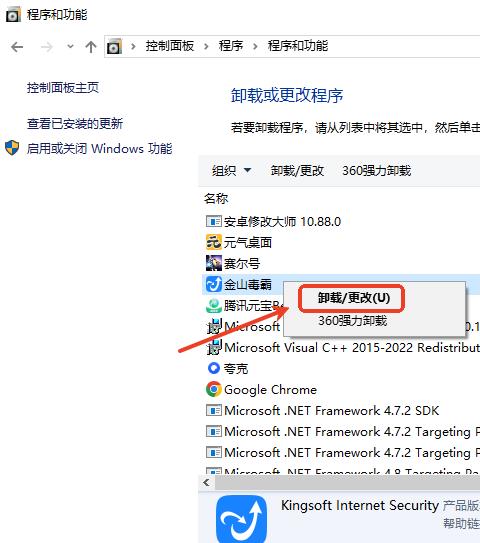The image size is (480, 543).
Task: Click the .NET Framework 4.7.2 SDK icon
Action: click(214, 411)
